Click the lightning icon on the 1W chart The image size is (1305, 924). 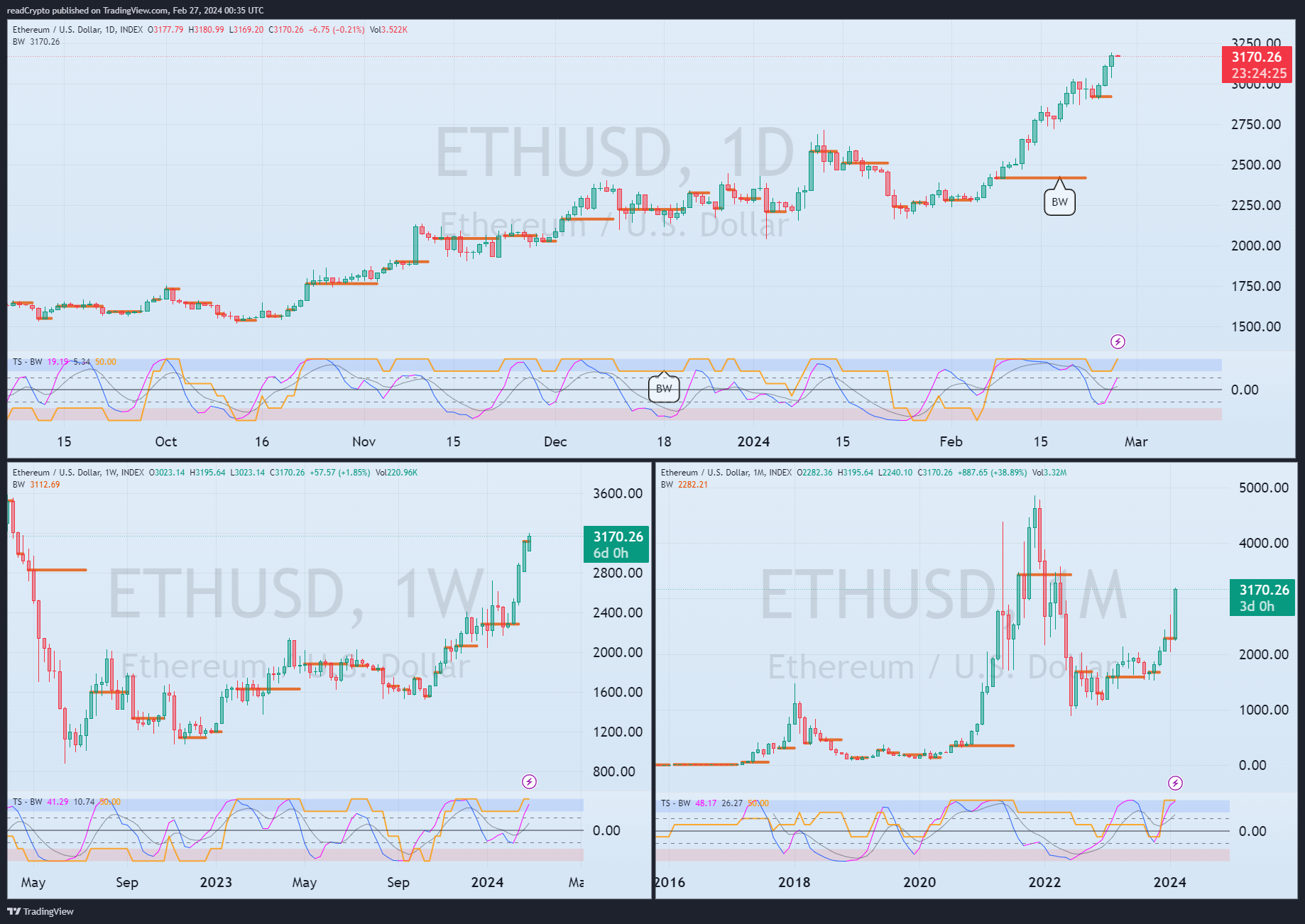coord(529,782)
